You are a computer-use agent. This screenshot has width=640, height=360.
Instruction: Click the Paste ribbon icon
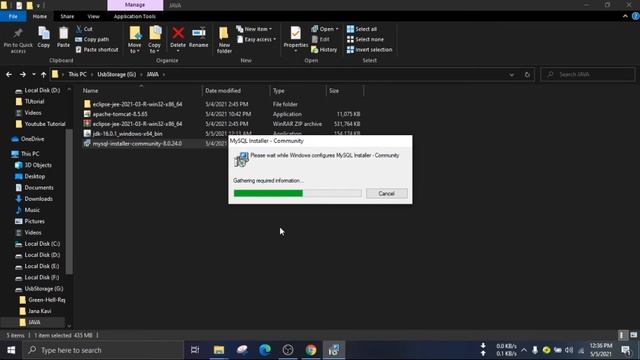pos(63,37)
